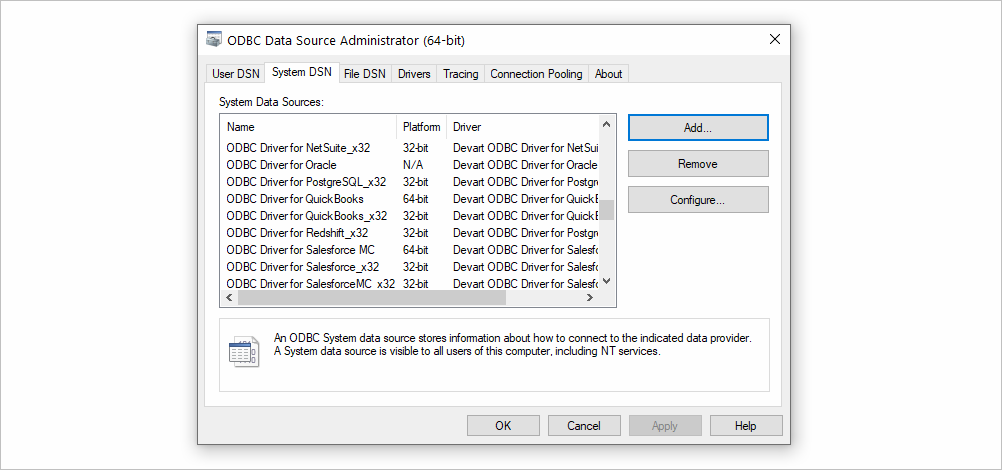Select ODBC Driver for QuickBooks_x32 row
The width and height of the screenshot is (1002, 470).
point(410,215)
